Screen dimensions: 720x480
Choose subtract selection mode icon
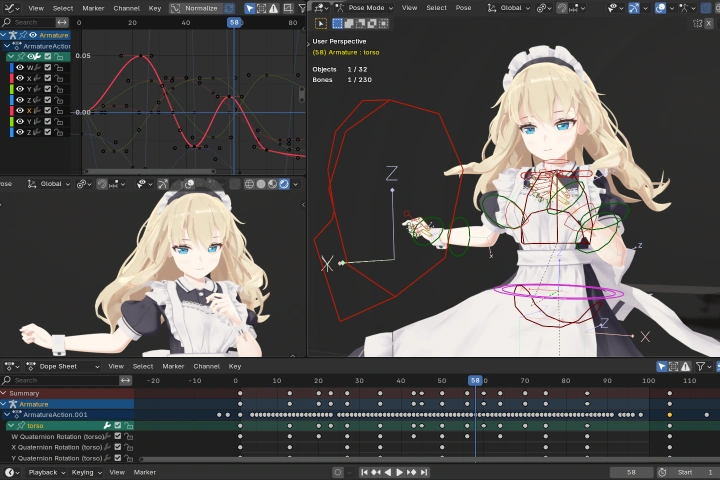point(360,23)
